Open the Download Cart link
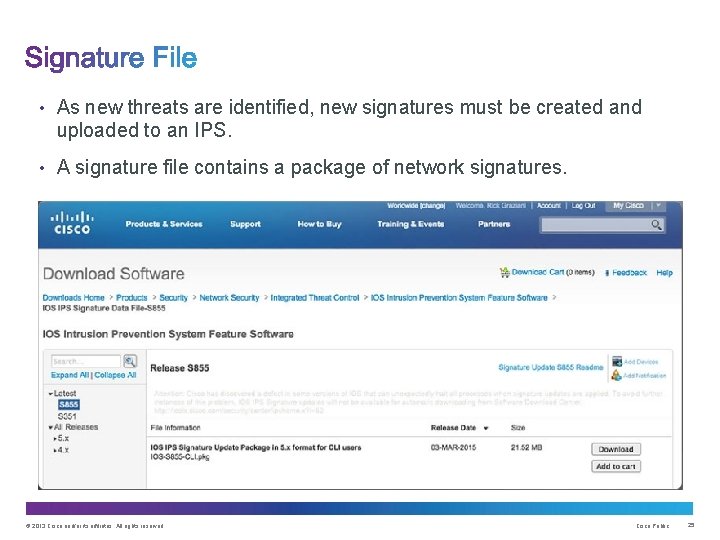This screenshot has height=540, width=720. click(x=538, y=272)
